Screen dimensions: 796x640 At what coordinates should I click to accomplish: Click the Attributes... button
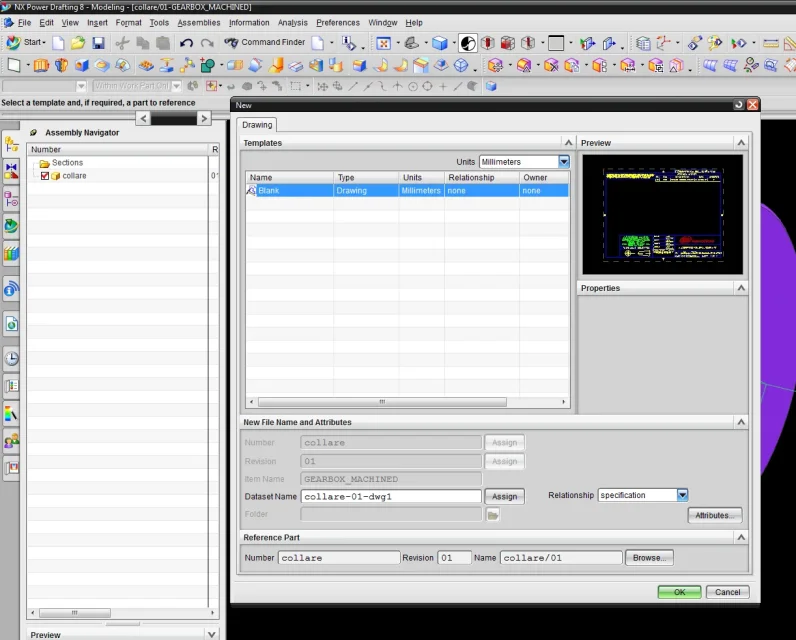(715, 515)
